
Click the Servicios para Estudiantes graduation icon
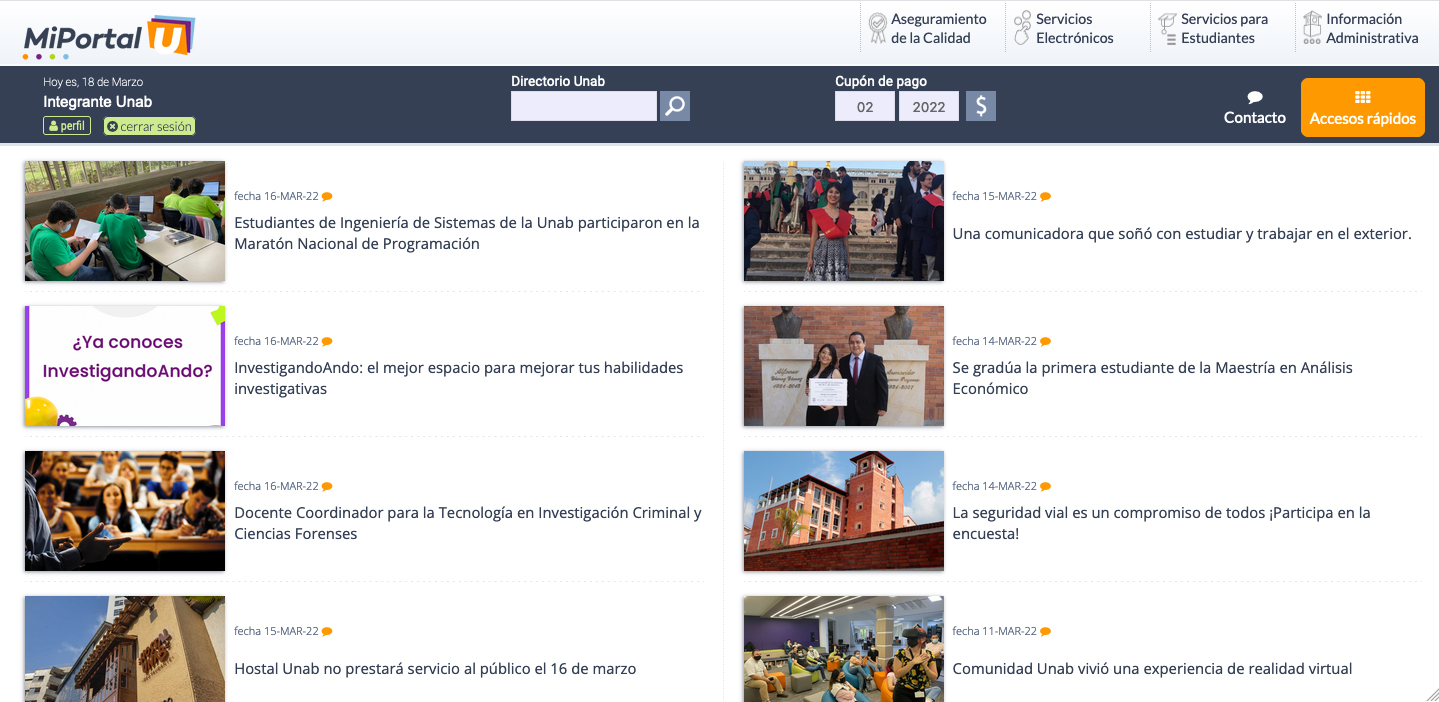(1167, 29)
